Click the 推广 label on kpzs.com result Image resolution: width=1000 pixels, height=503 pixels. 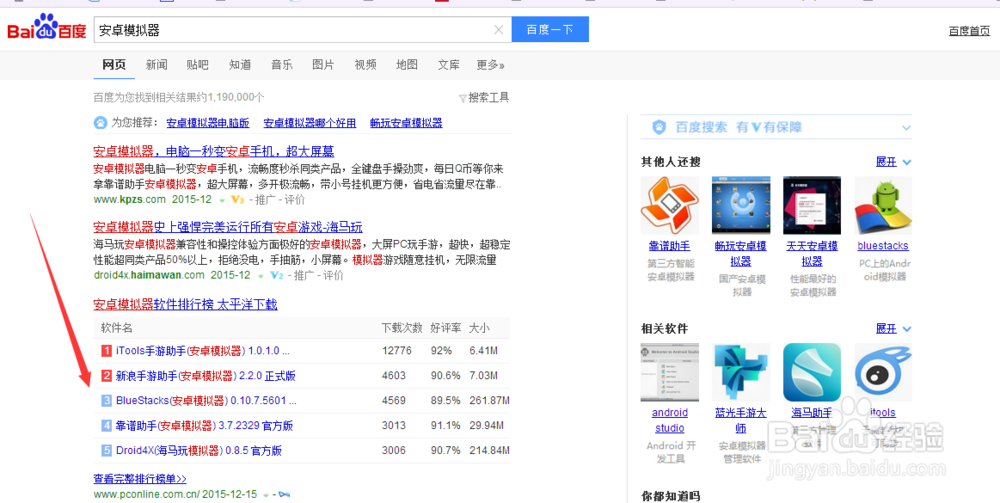pos(266,200)
